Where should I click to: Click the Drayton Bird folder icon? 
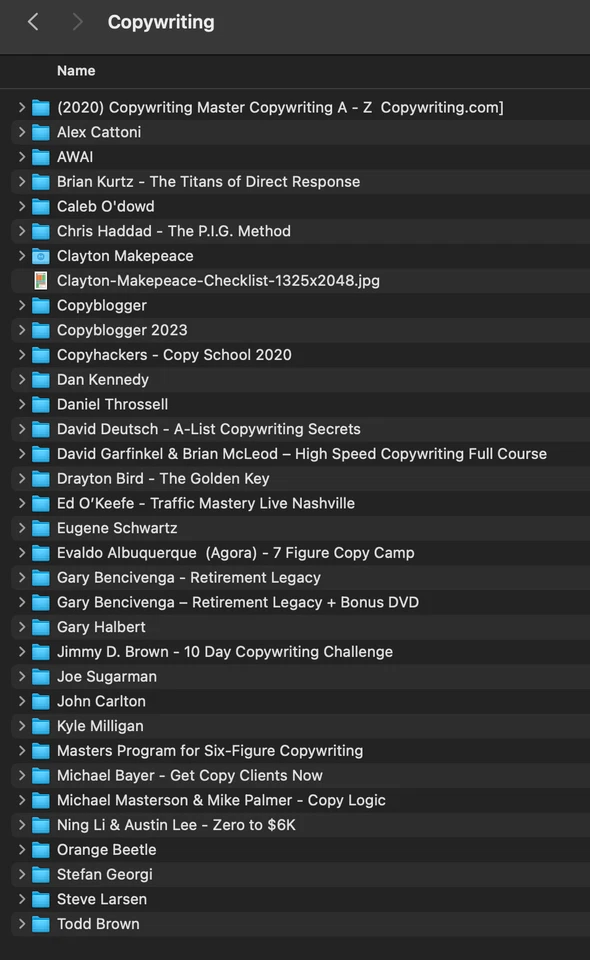(x=40, y=479)
